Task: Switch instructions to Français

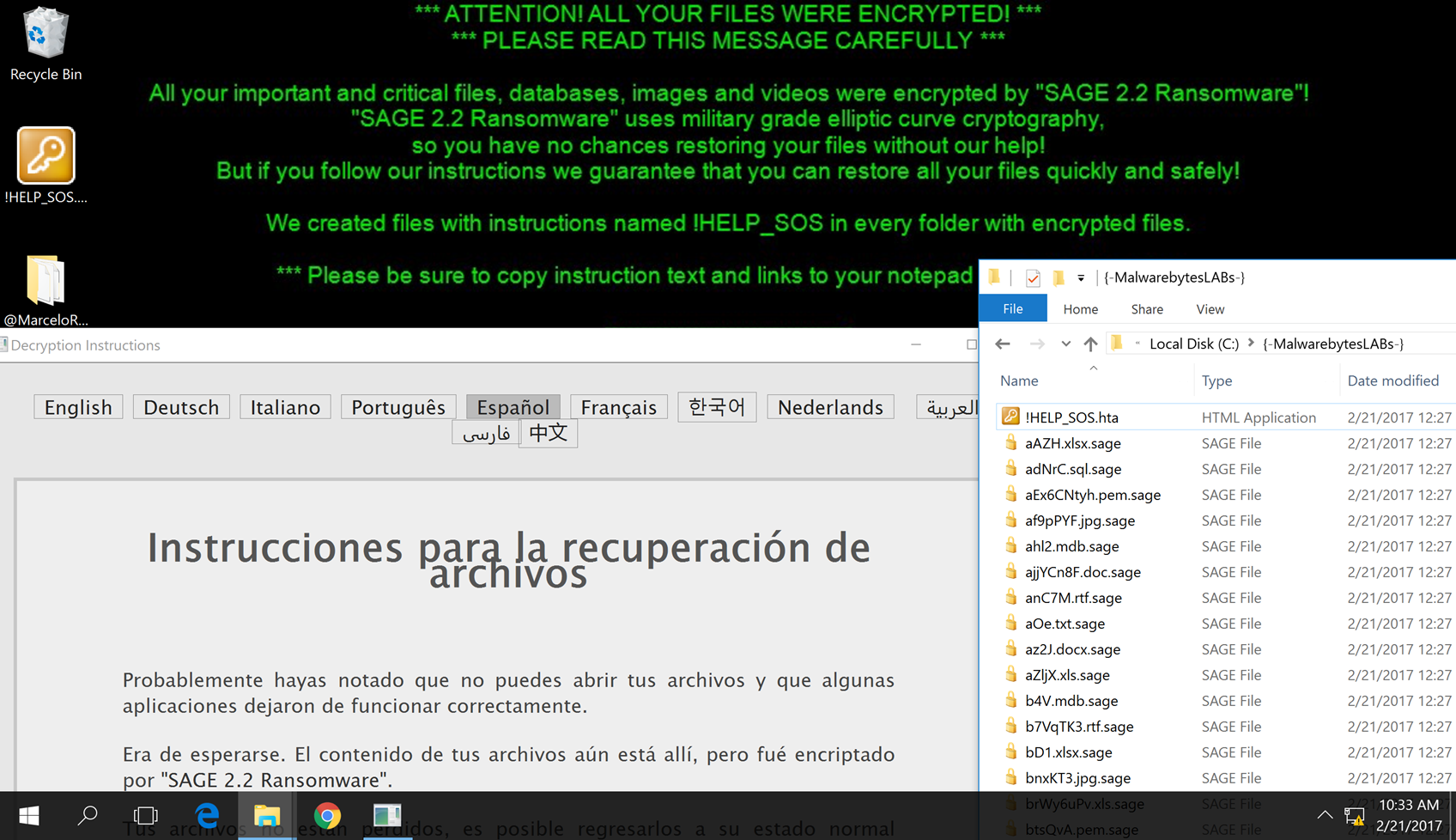Action: tap(618, 407)
